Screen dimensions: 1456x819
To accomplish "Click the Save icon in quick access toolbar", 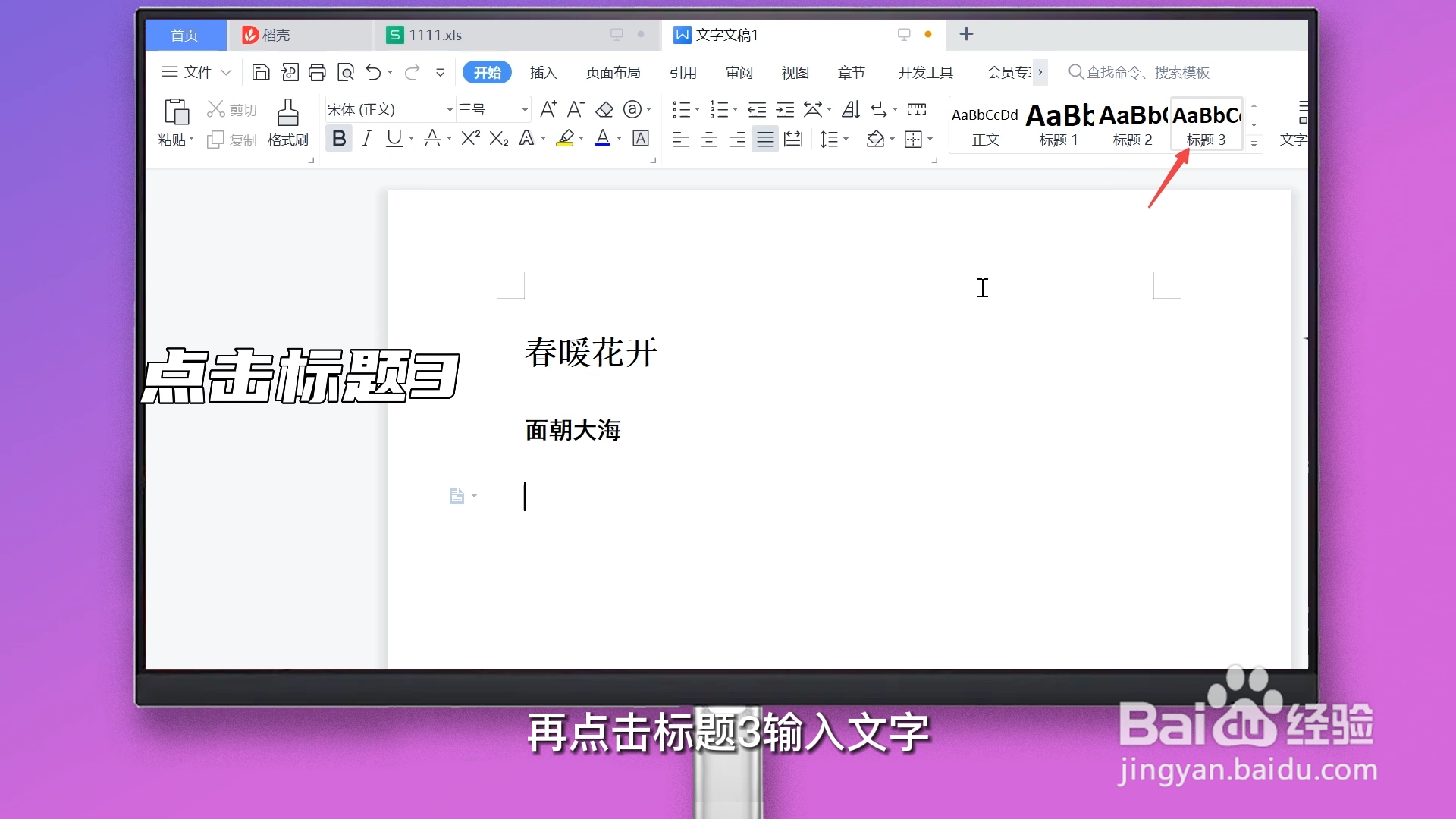I will 261,73.
